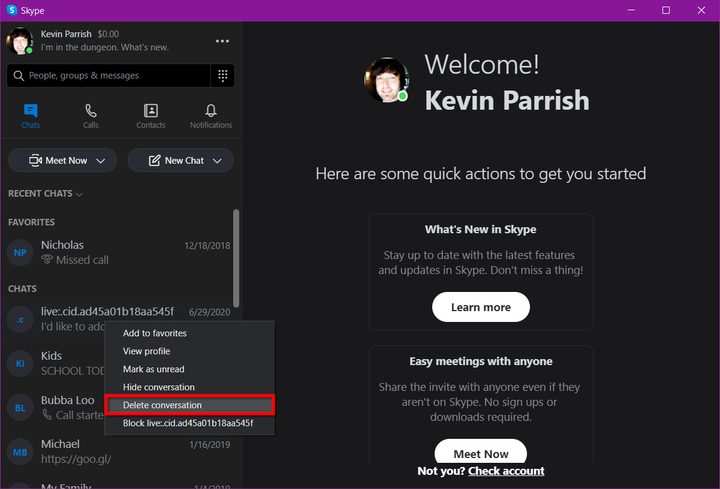Image resolution: width=720 pixels, height=489 pixels.
Task: Select Delete conversation in the context menu
Action: [189, 405]
